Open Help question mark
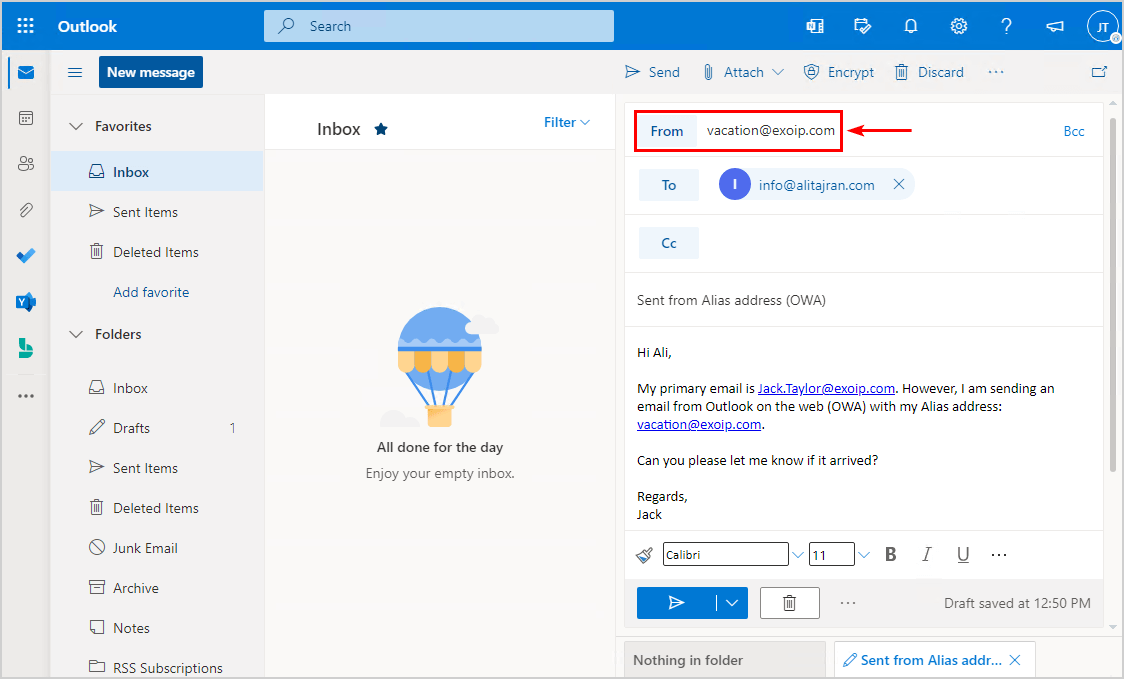 click(1006, 27)
